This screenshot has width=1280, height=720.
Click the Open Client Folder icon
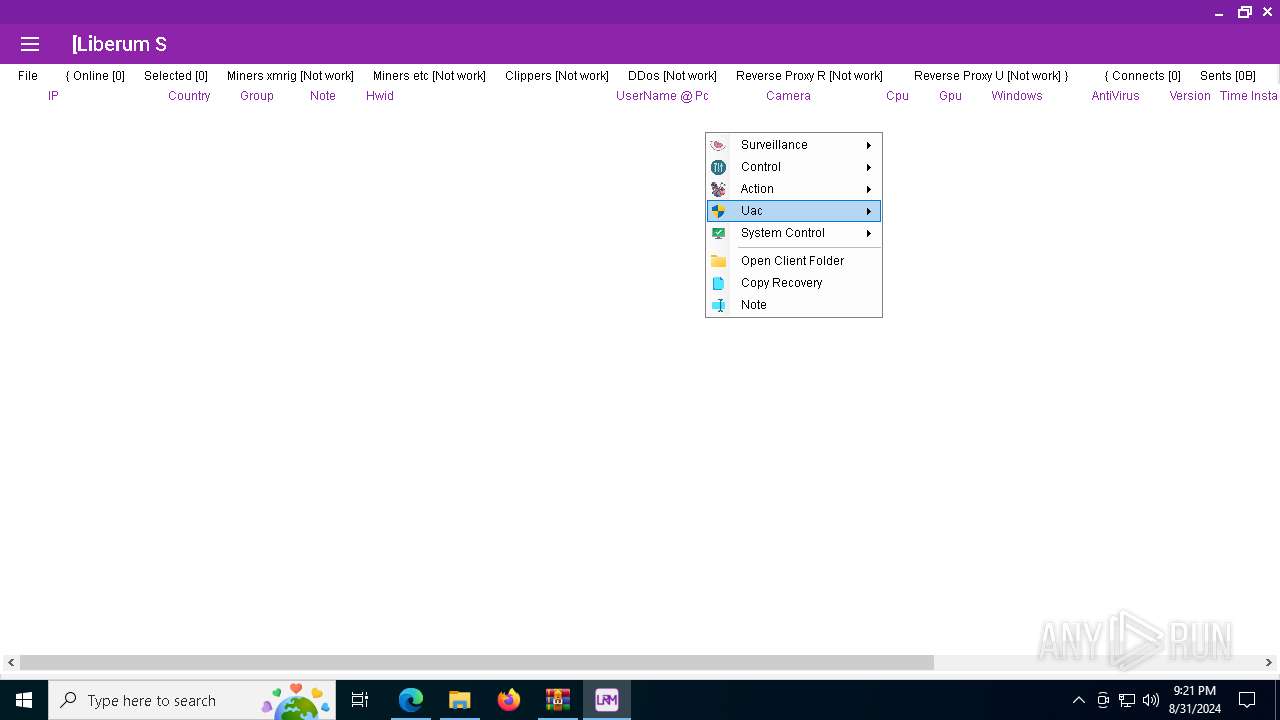pyautogui.click(x=718, y=261)
